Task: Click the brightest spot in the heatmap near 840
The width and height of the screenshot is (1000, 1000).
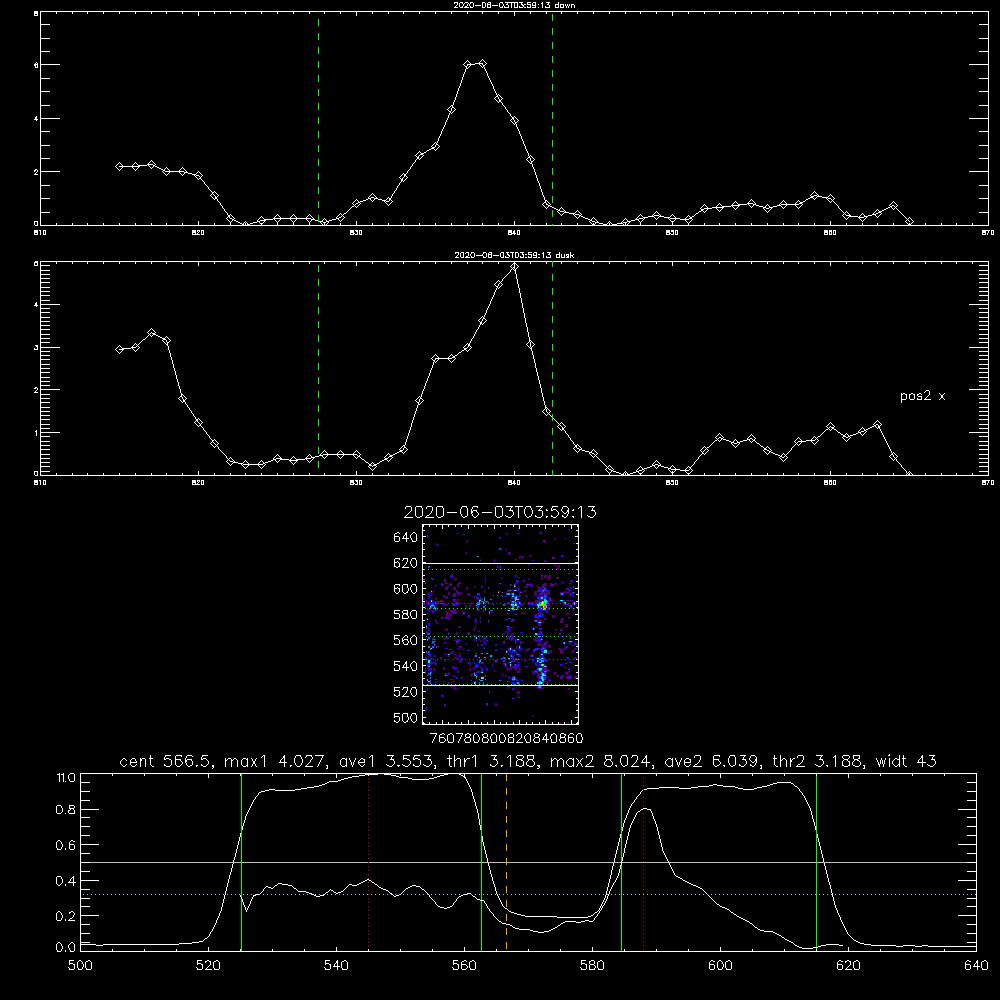Action: point(542,604)
